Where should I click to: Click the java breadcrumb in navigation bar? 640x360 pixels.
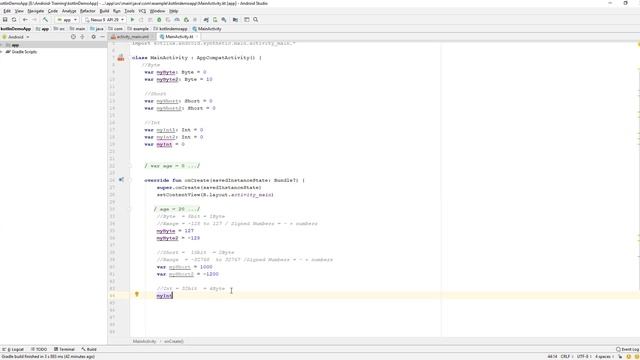(97, 29)
